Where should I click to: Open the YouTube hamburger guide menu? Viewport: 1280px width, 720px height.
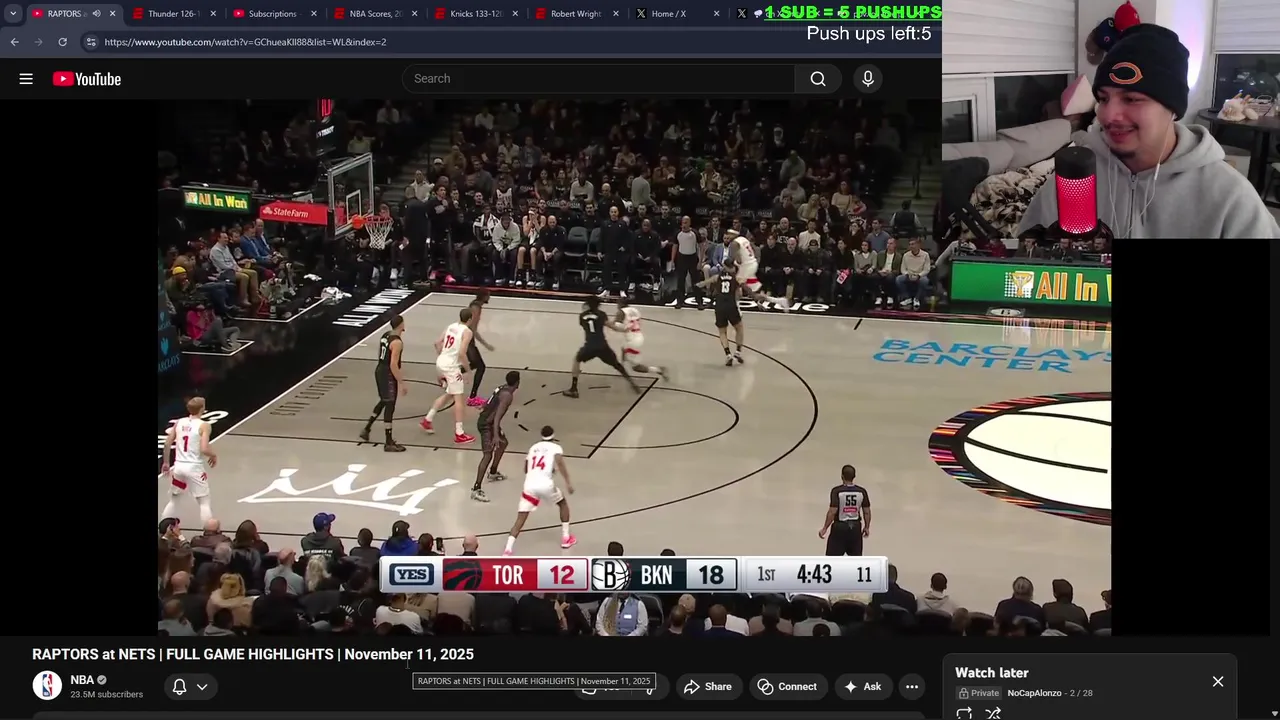point(26,79)
